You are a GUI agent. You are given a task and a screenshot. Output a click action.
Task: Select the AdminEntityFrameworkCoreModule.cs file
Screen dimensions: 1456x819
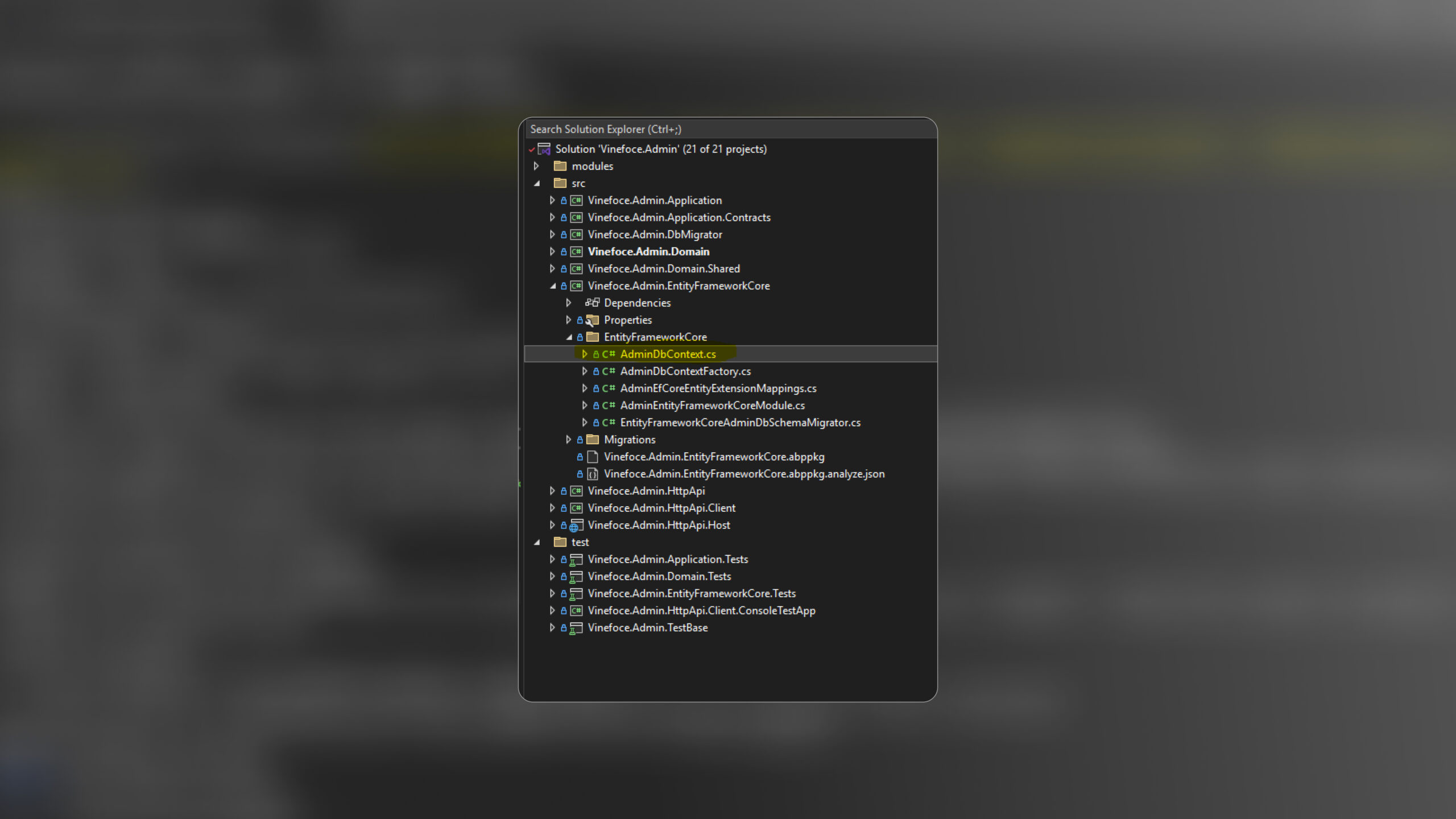tap(713, 405)
